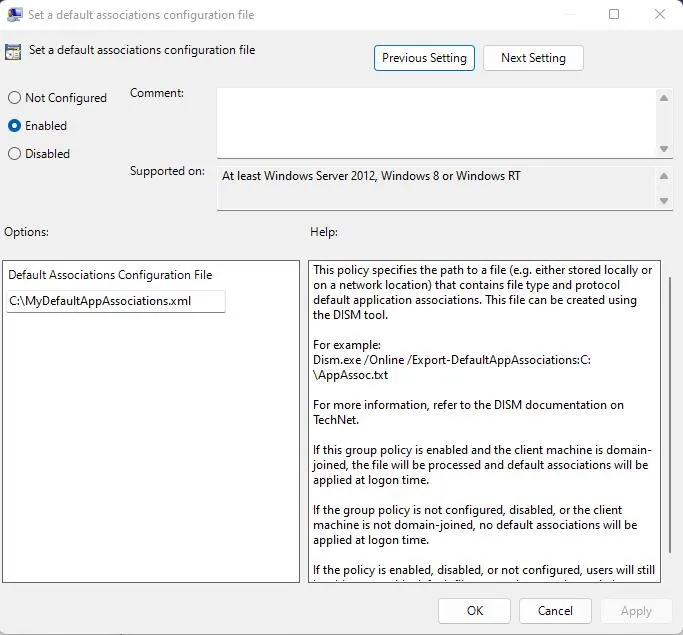Click Comment box scroll up arrow

point(664,98)
